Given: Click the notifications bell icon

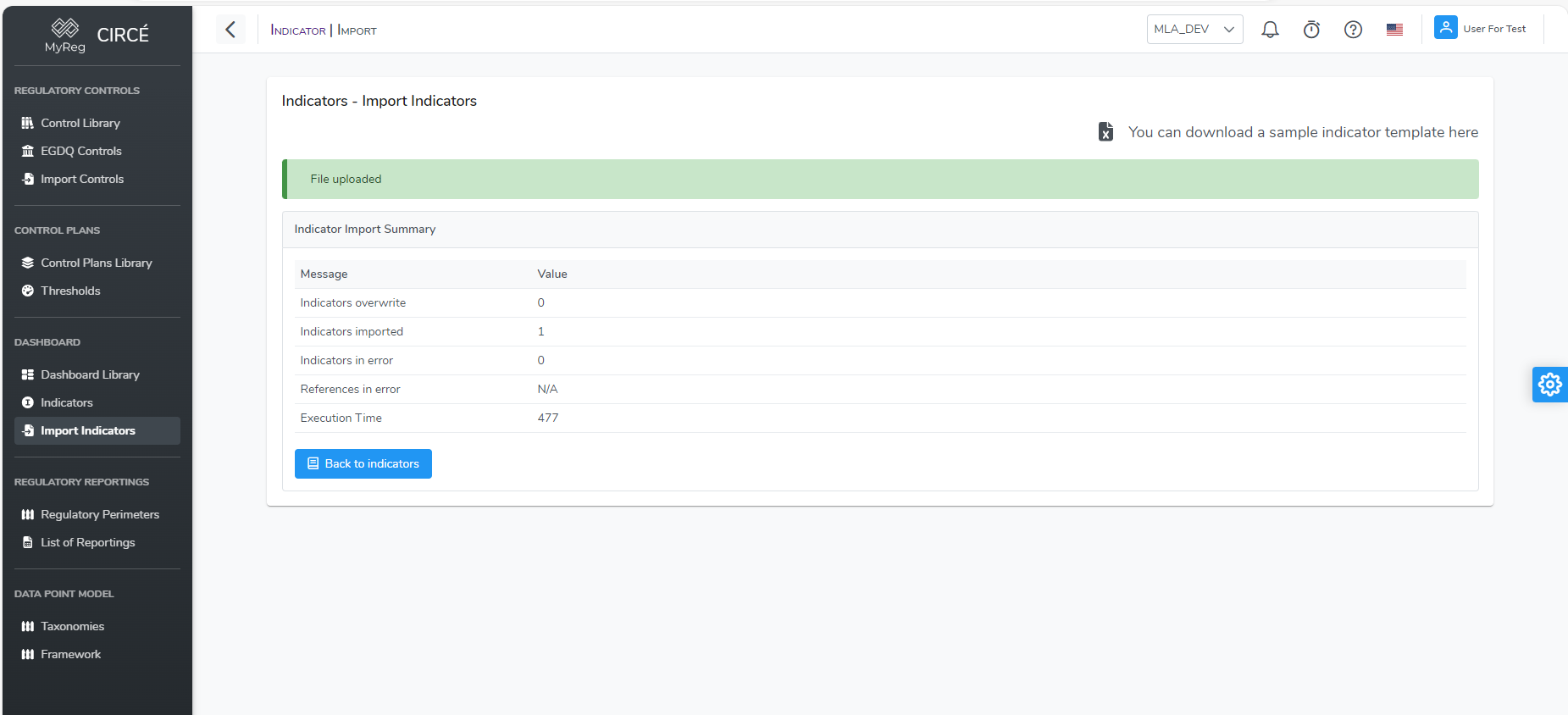Looking at the screenshot, I should (x=1270, y=30).
